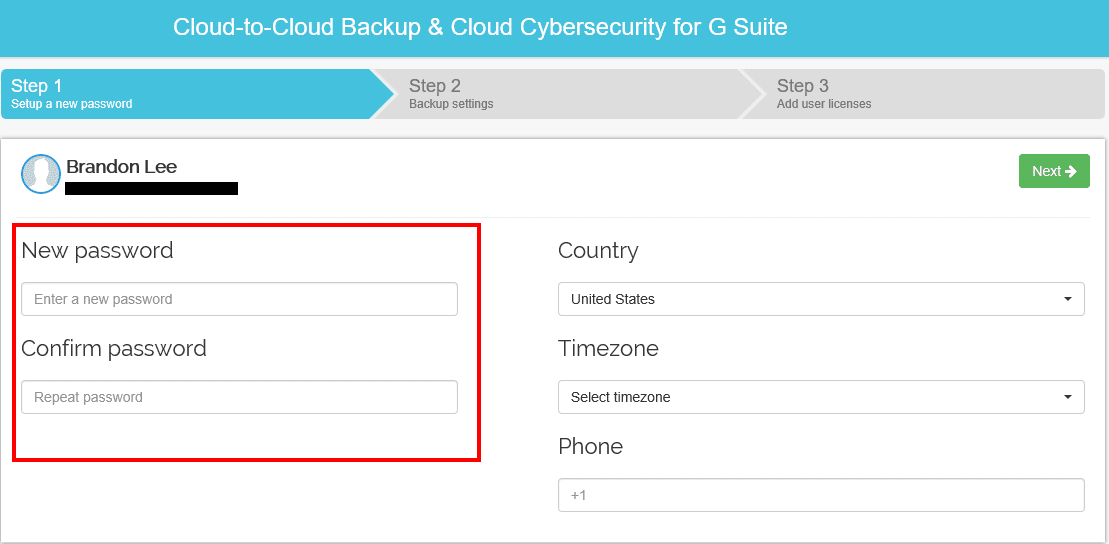Click the Timezone dropdown caret arrow

pos(1068,397)
